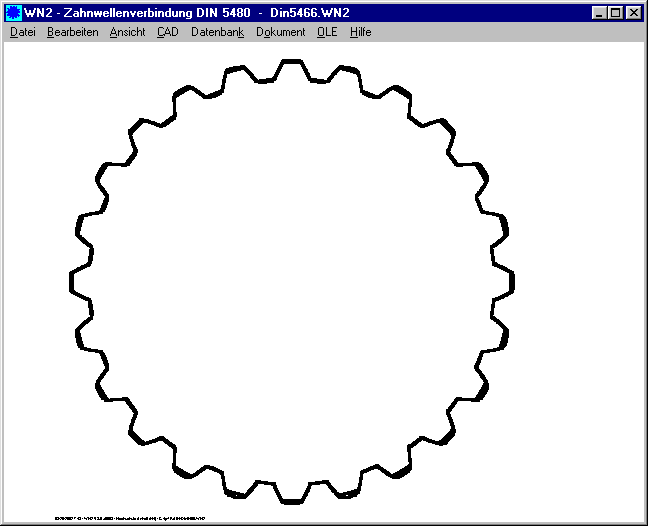This screenshot has height=526, width=648.
Task: Click the center of the spline profile drawing
Action: click(293, 279)
